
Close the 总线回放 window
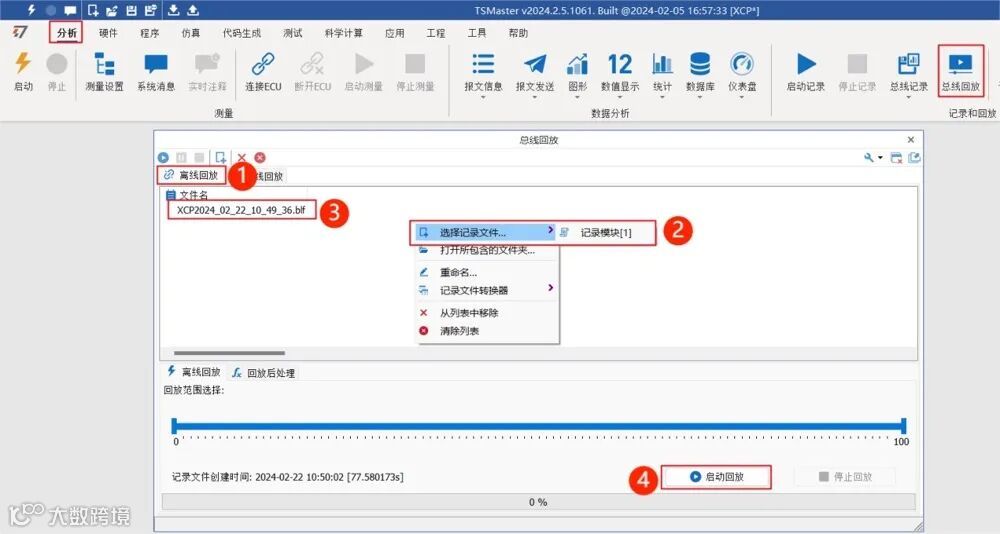(911, 140)
